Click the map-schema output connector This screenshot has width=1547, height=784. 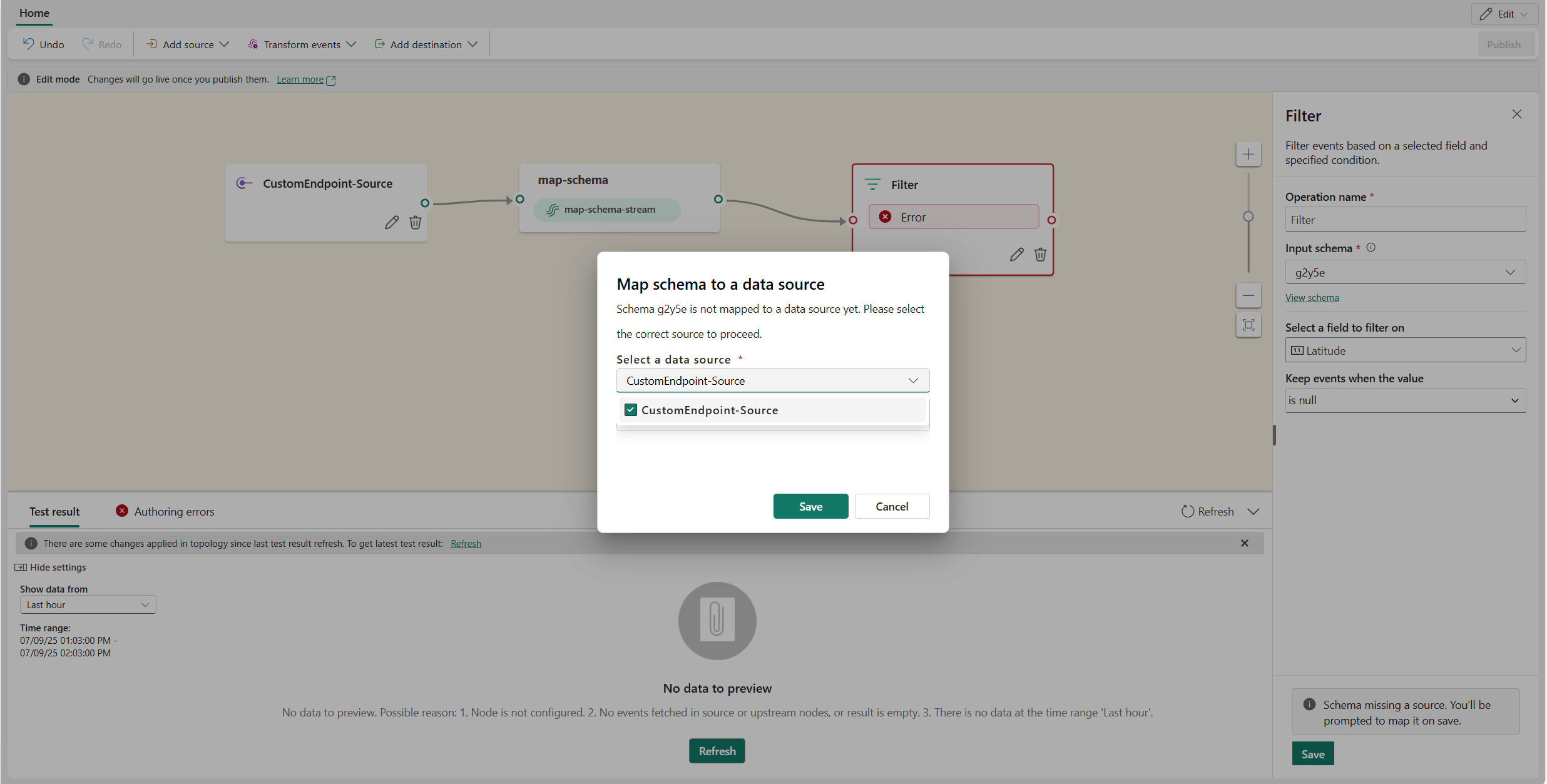pyautogui.click(x=718, y=199)
